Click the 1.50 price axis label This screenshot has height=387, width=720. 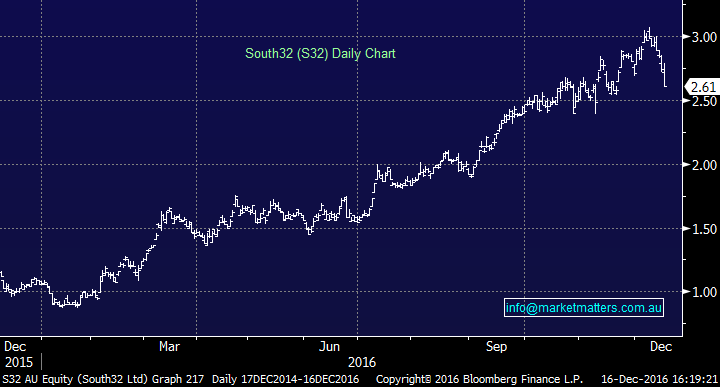coord(705,229)
